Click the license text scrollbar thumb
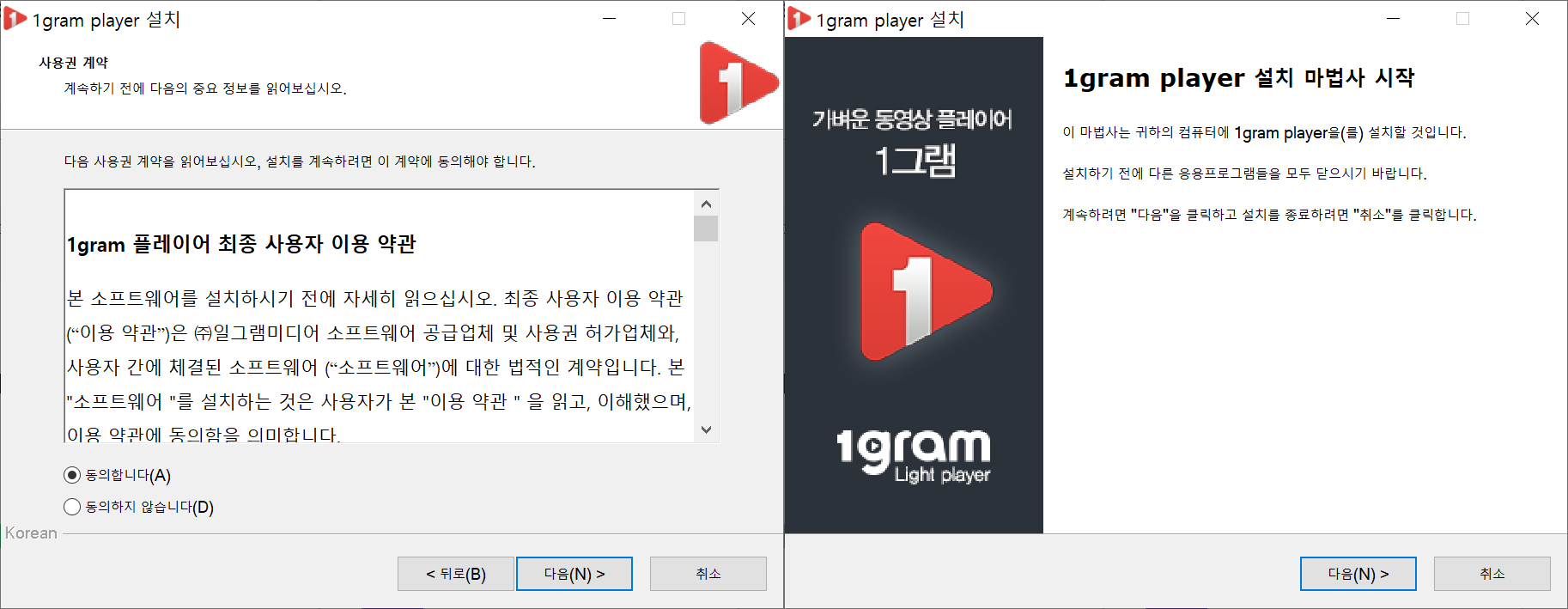 (x=706, y=228)
